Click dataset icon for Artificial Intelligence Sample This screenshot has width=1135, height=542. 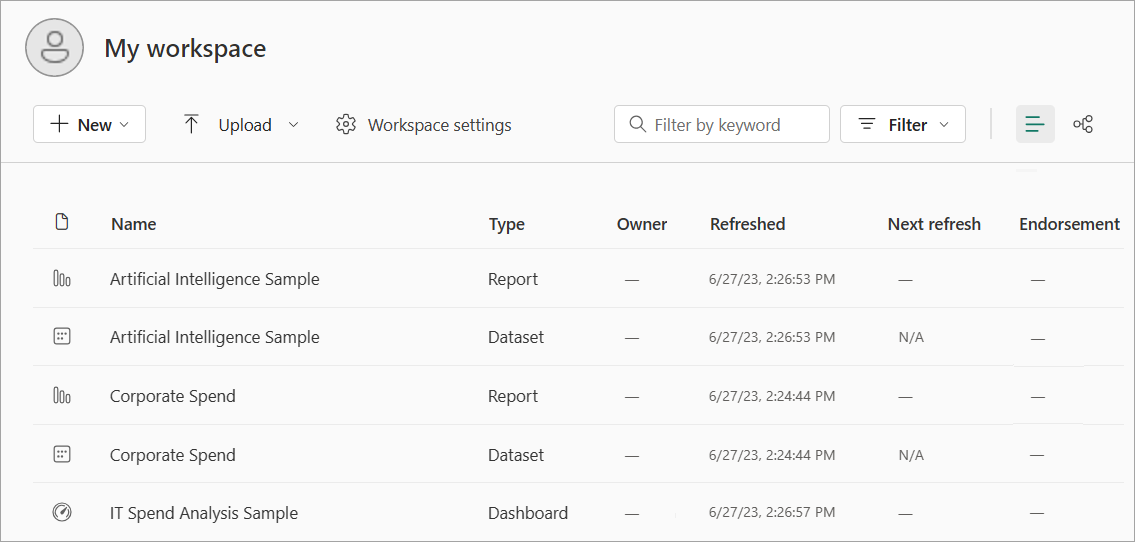[x=62, y=336]
